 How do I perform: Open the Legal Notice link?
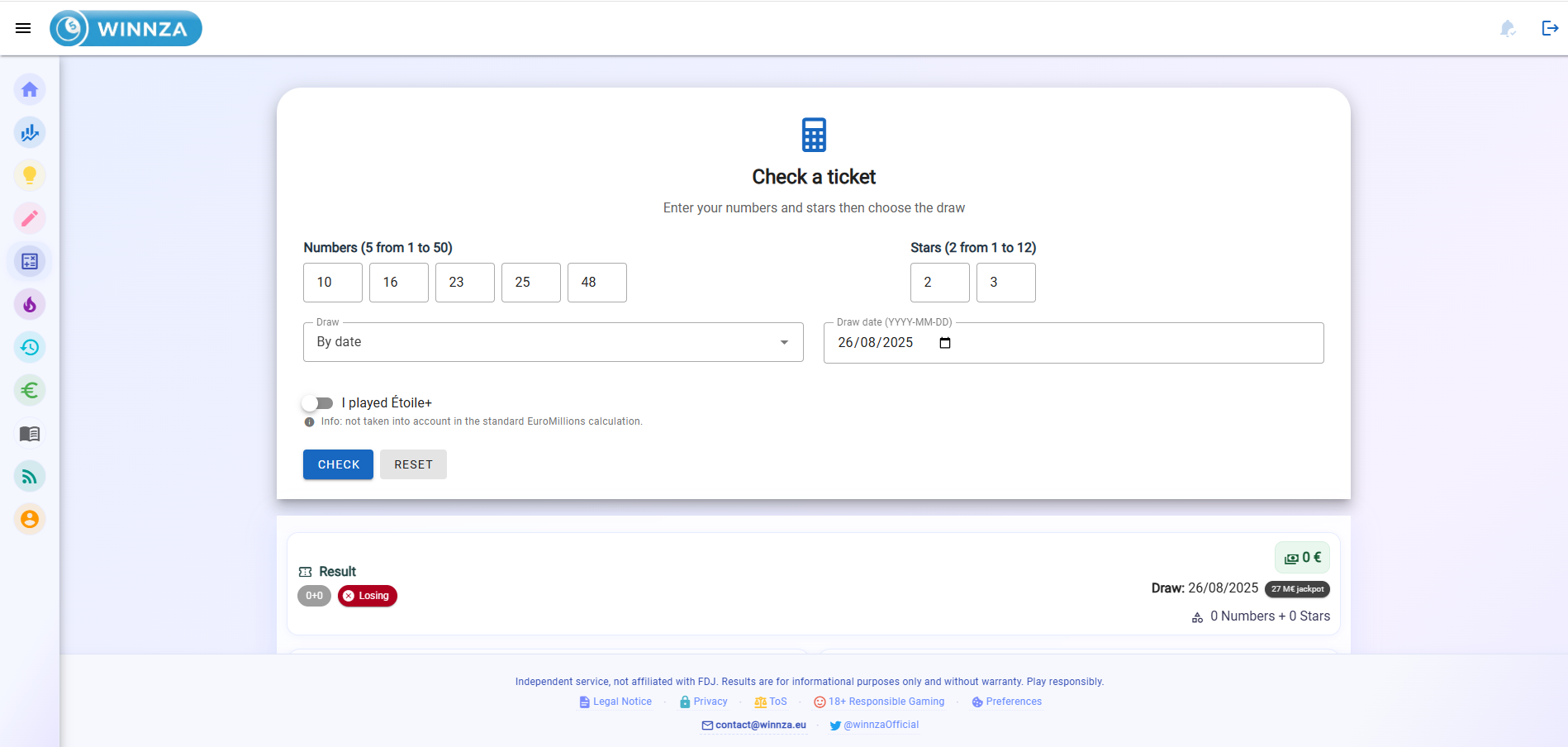pyautogui.click(x=615, y=702)
